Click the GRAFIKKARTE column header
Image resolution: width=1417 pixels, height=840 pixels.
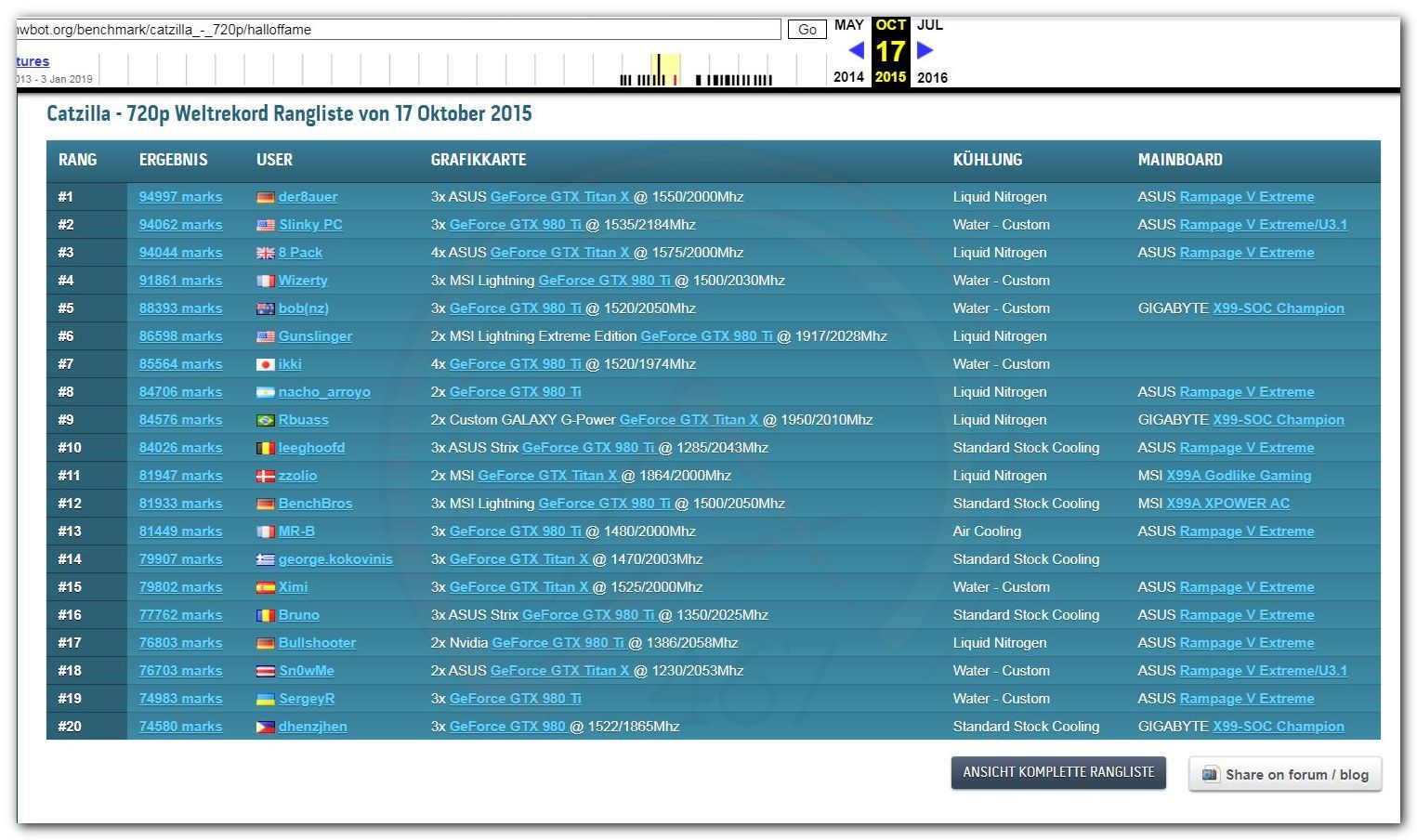(x=479, y=160)
